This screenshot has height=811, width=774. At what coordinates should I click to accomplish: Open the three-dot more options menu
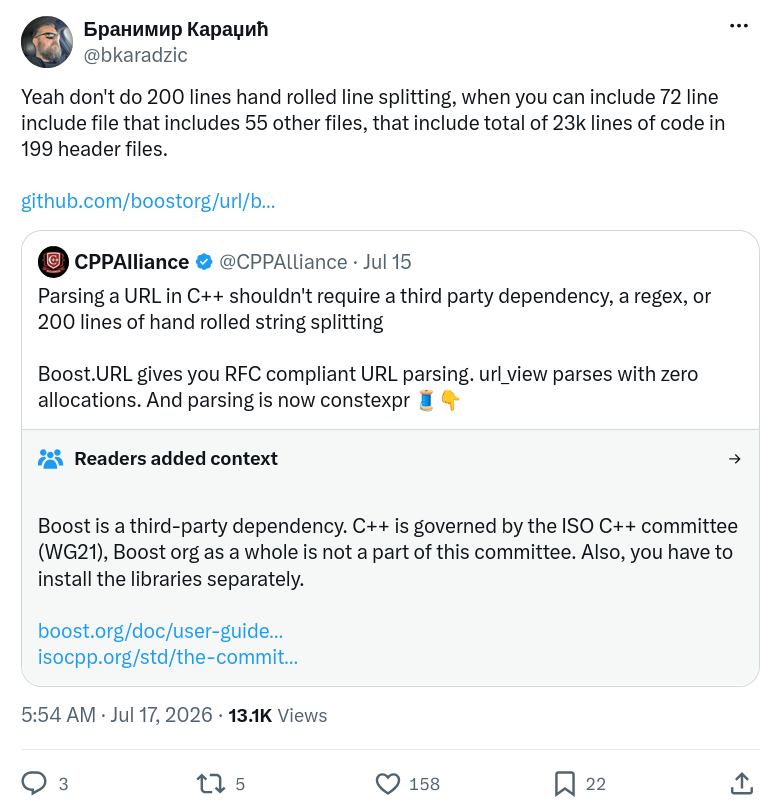pyautogui.click(x=738, y=26)
